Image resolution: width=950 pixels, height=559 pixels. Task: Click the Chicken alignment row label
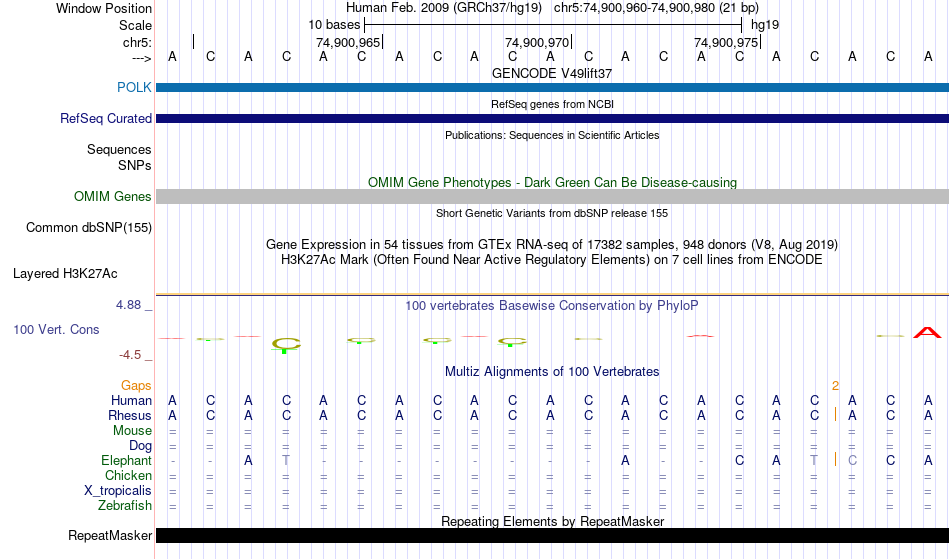128,475
